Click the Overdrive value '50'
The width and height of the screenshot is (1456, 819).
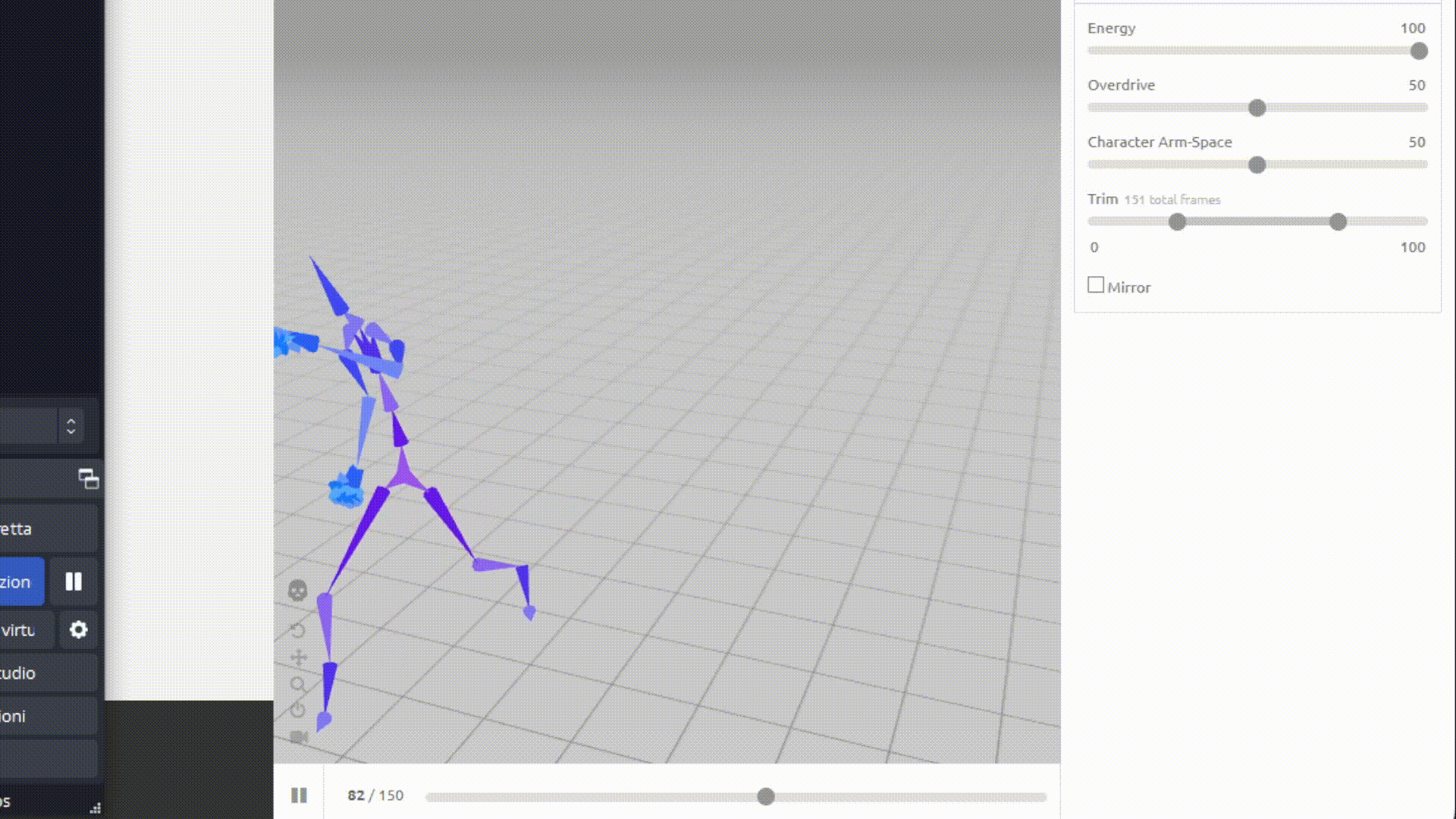[x=1417, y=85]
